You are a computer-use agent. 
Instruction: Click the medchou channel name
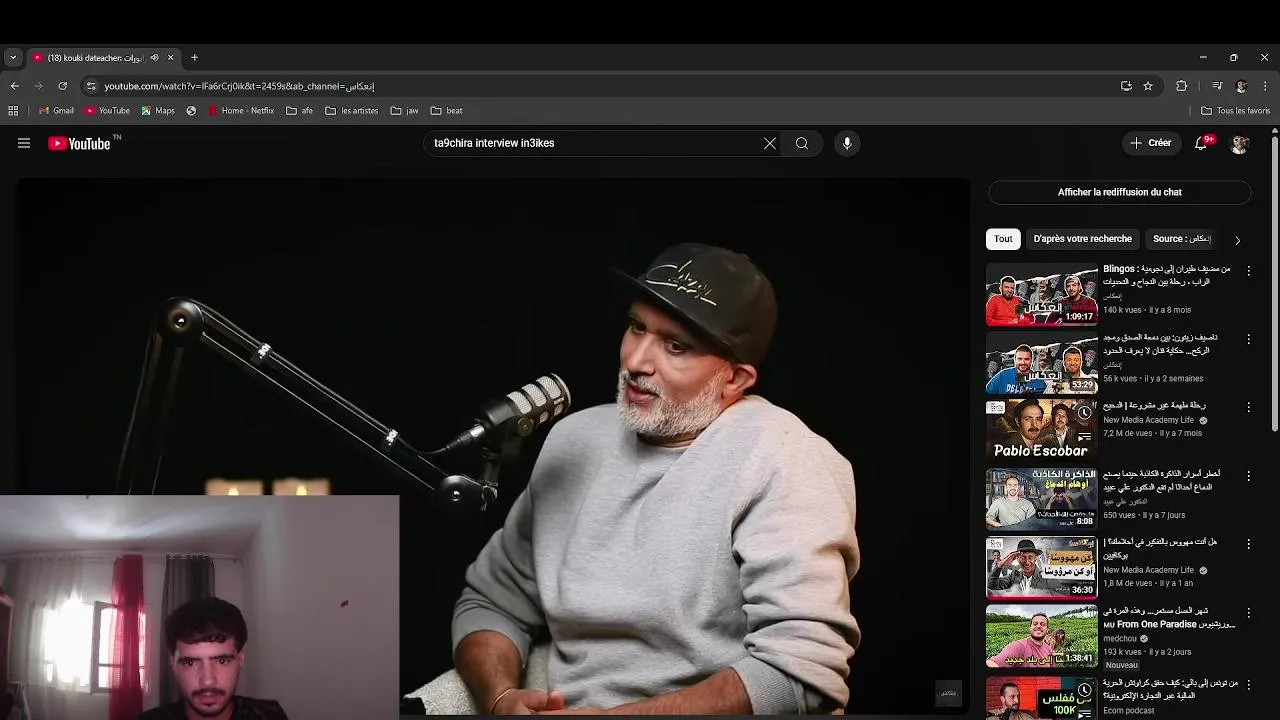tap(1120, 638)
